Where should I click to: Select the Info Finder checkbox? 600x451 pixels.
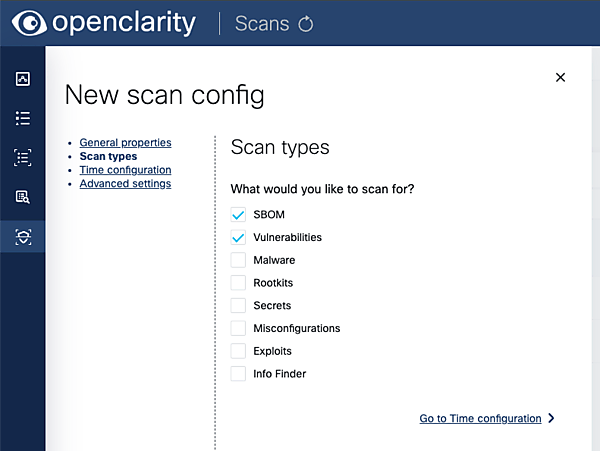click(x=238, y=374)
